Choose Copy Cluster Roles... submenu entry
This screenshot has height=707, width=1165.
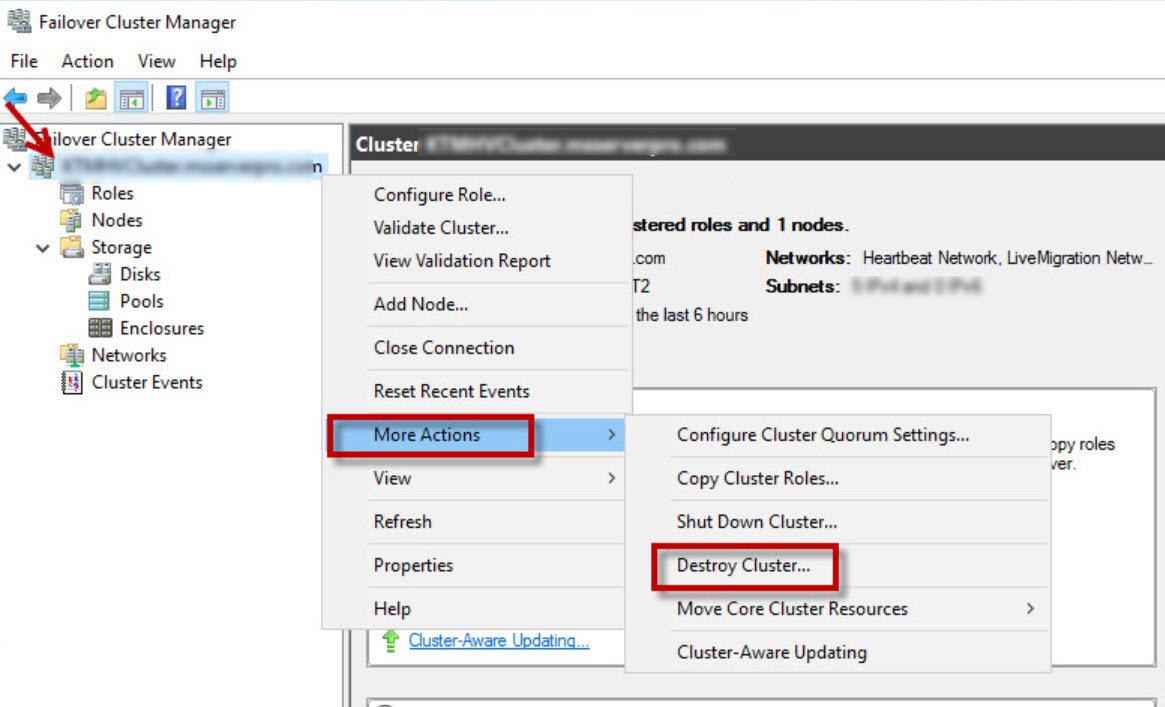[838, 478]
